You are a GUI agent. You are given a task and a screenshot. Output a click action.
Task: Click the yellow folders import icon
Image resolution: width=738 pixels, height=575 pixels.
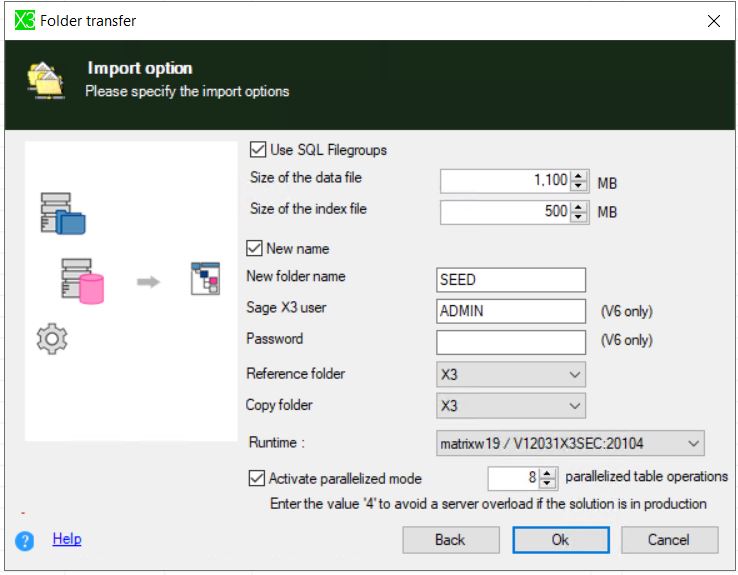point(46,80)
